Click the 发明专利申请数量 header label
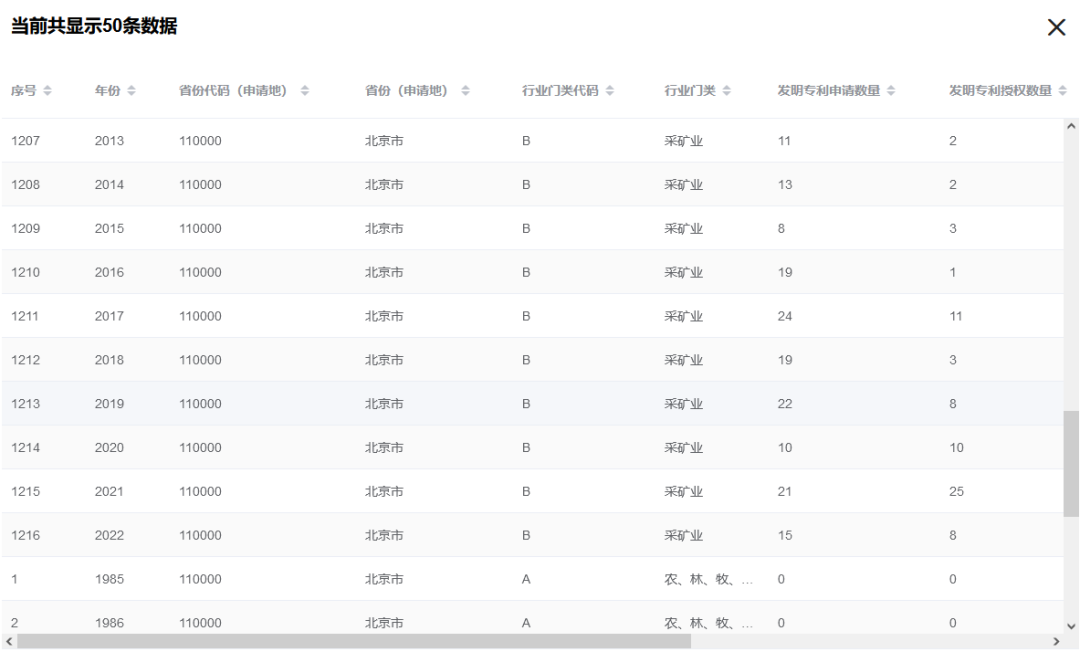The width and height of the screenshot is (1080, 652). coord(829,91)
